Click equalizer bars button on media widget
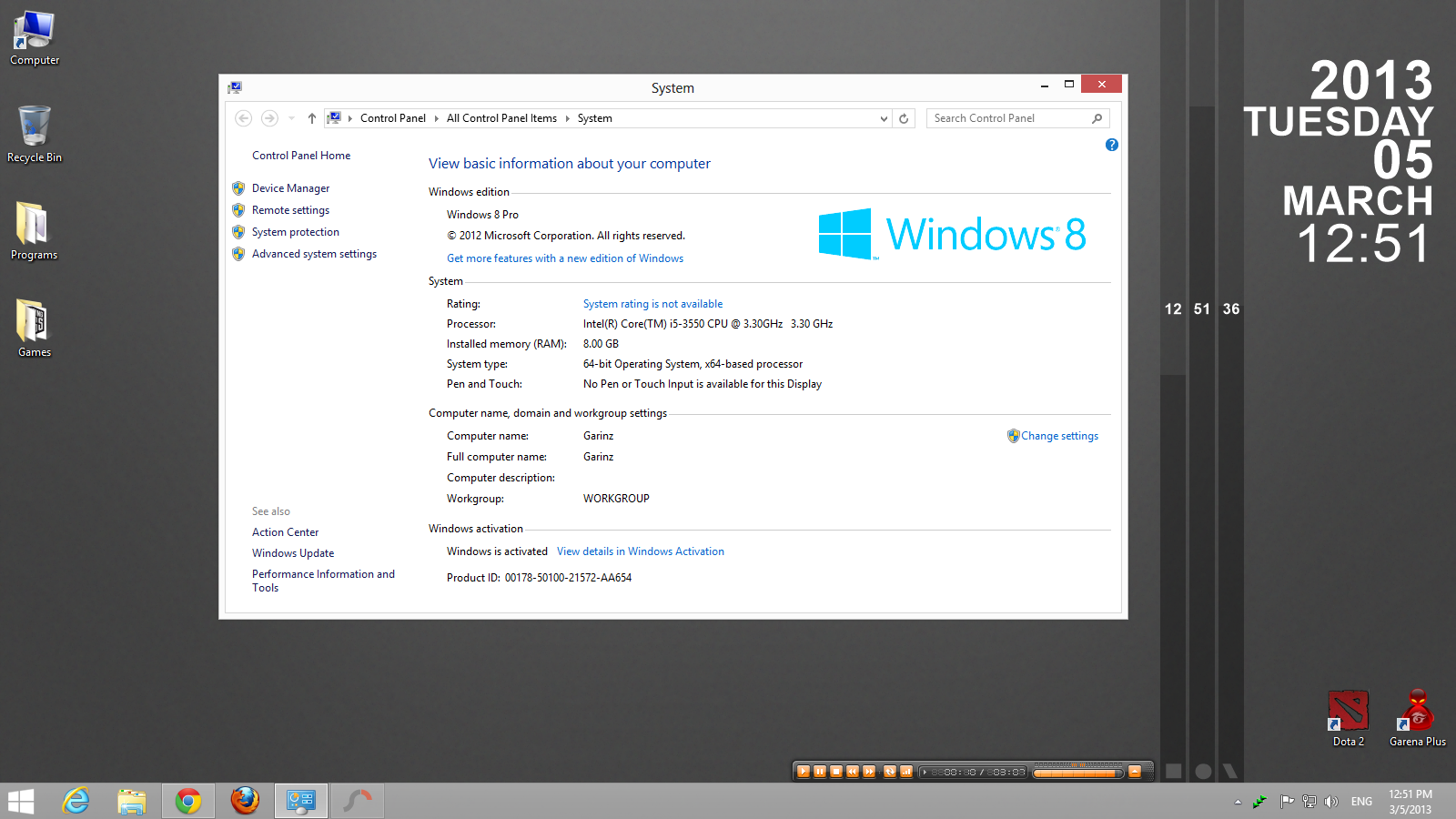This screenshot has height=819, width=1456. (x=905, y=772)
